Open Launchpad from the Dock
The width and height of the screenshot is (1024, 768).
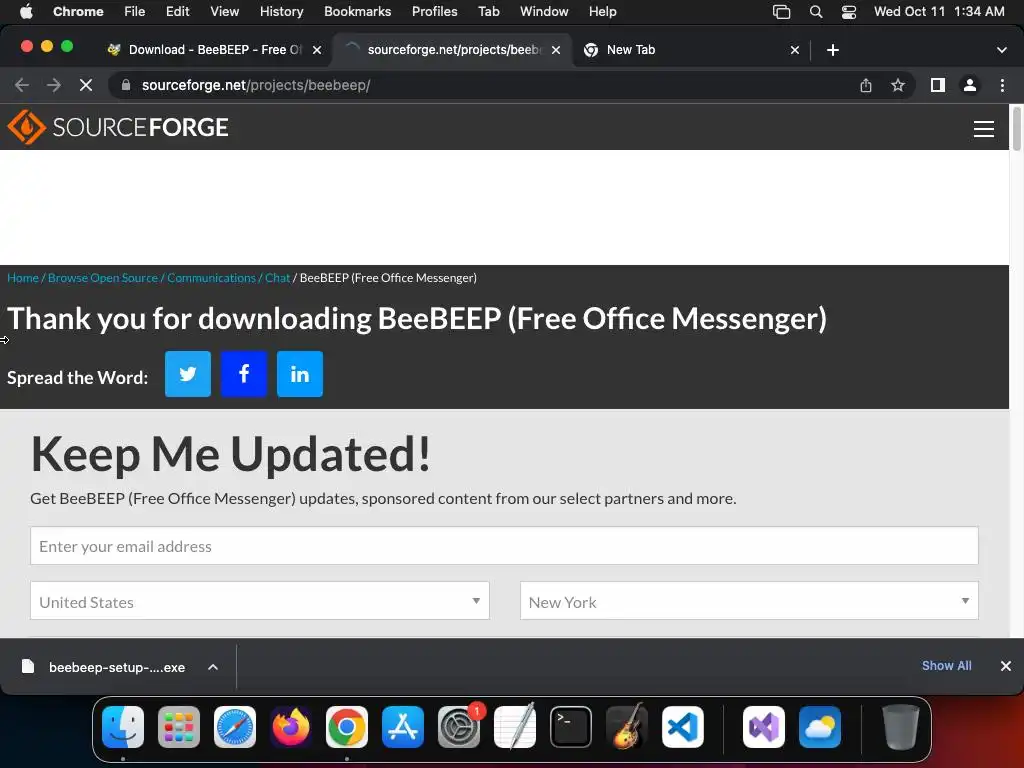pos(179,727)
